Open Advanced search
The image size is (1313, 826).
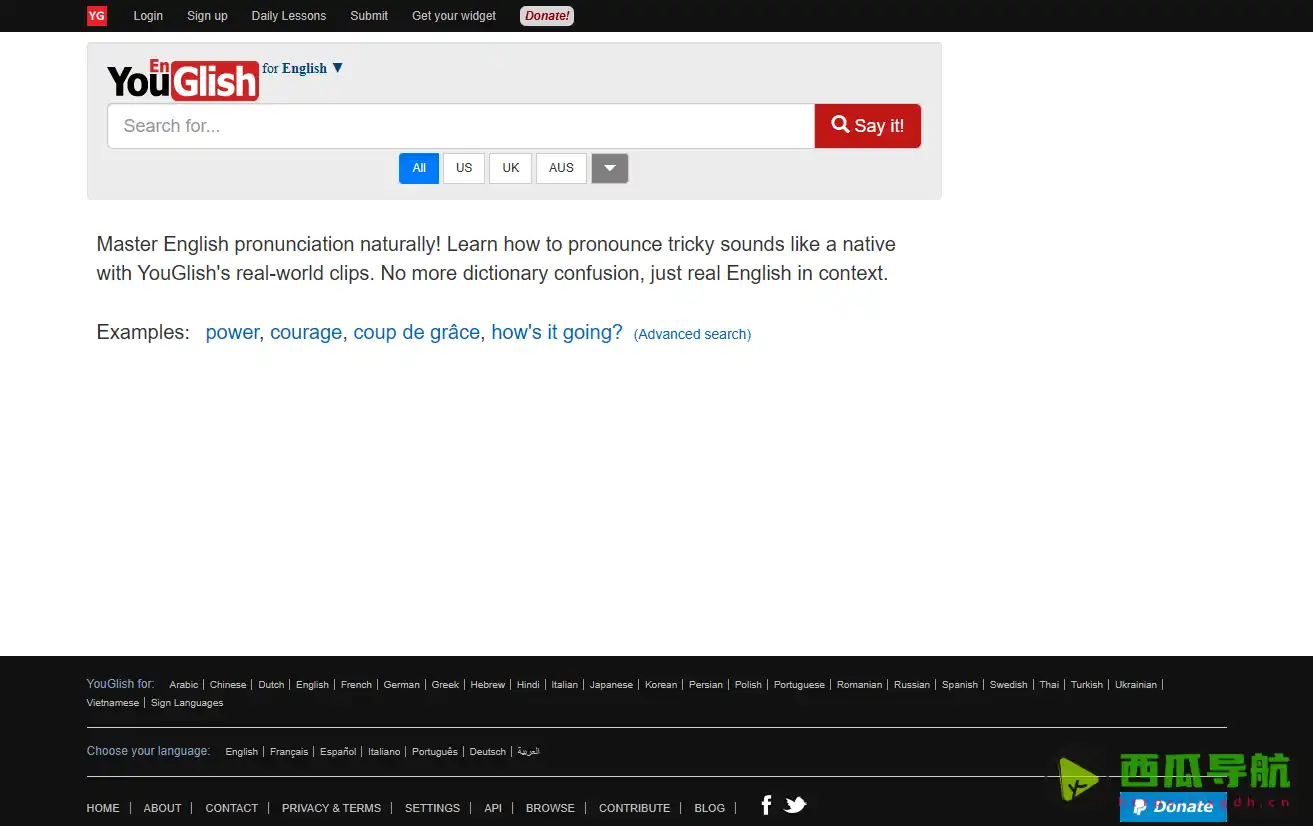point(692,334)
